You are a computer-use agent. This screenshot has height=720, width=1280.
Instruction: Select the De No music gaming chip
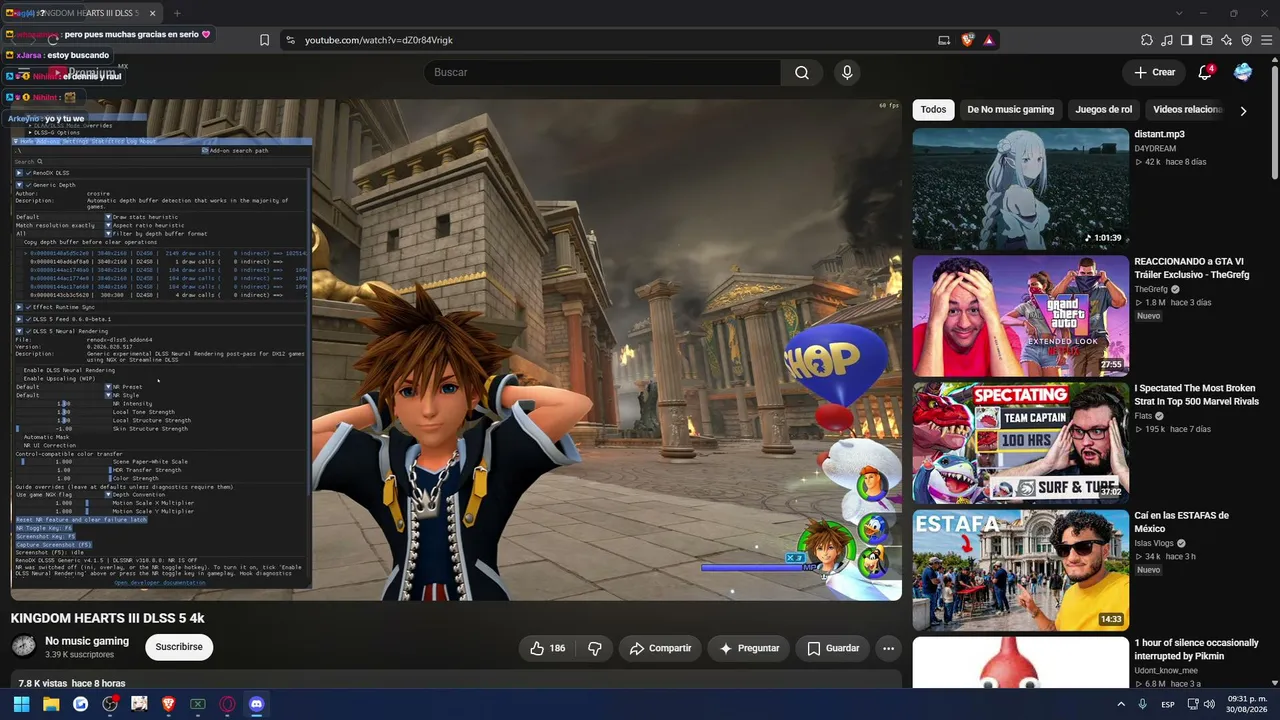click(1010, 110)
